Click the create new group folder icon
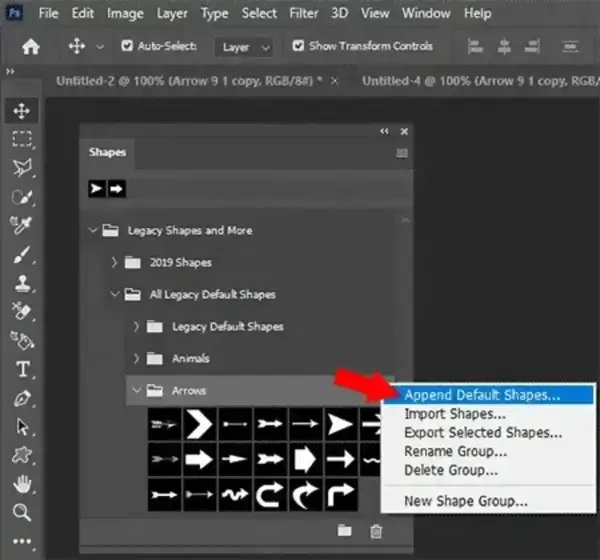Image resolution: width=600 pixels, height=560 pixels. tap(344, 532)
